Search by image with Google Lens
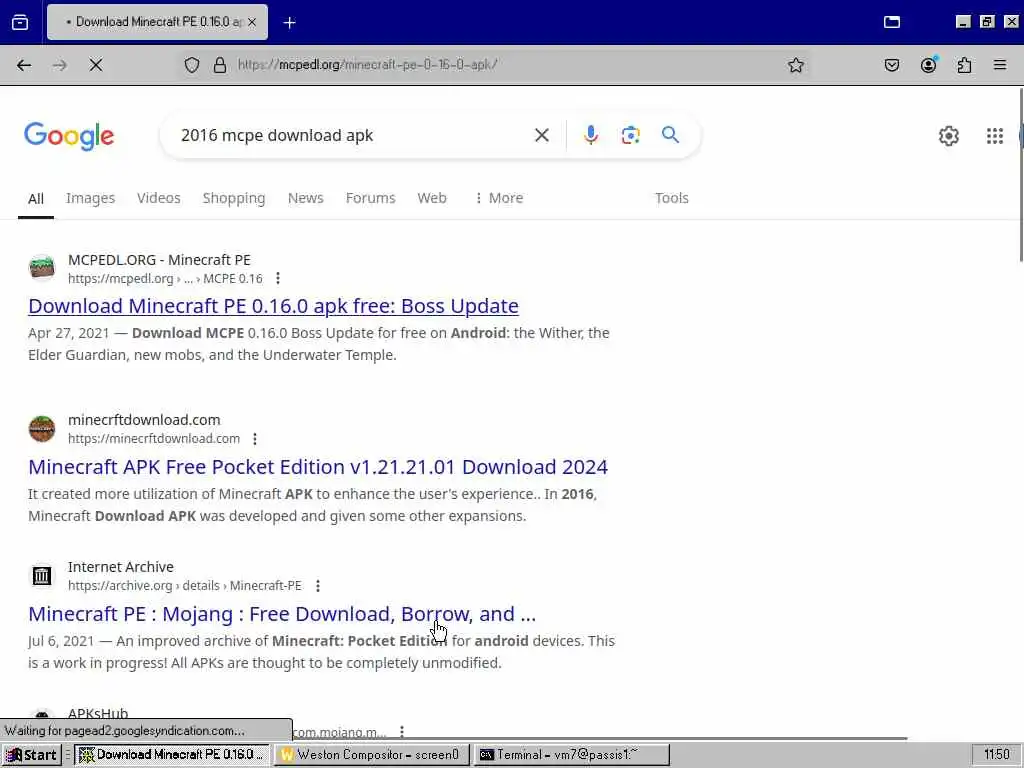Image resolution: width=1024 pixels, height=768 pixels. (630, 135)
